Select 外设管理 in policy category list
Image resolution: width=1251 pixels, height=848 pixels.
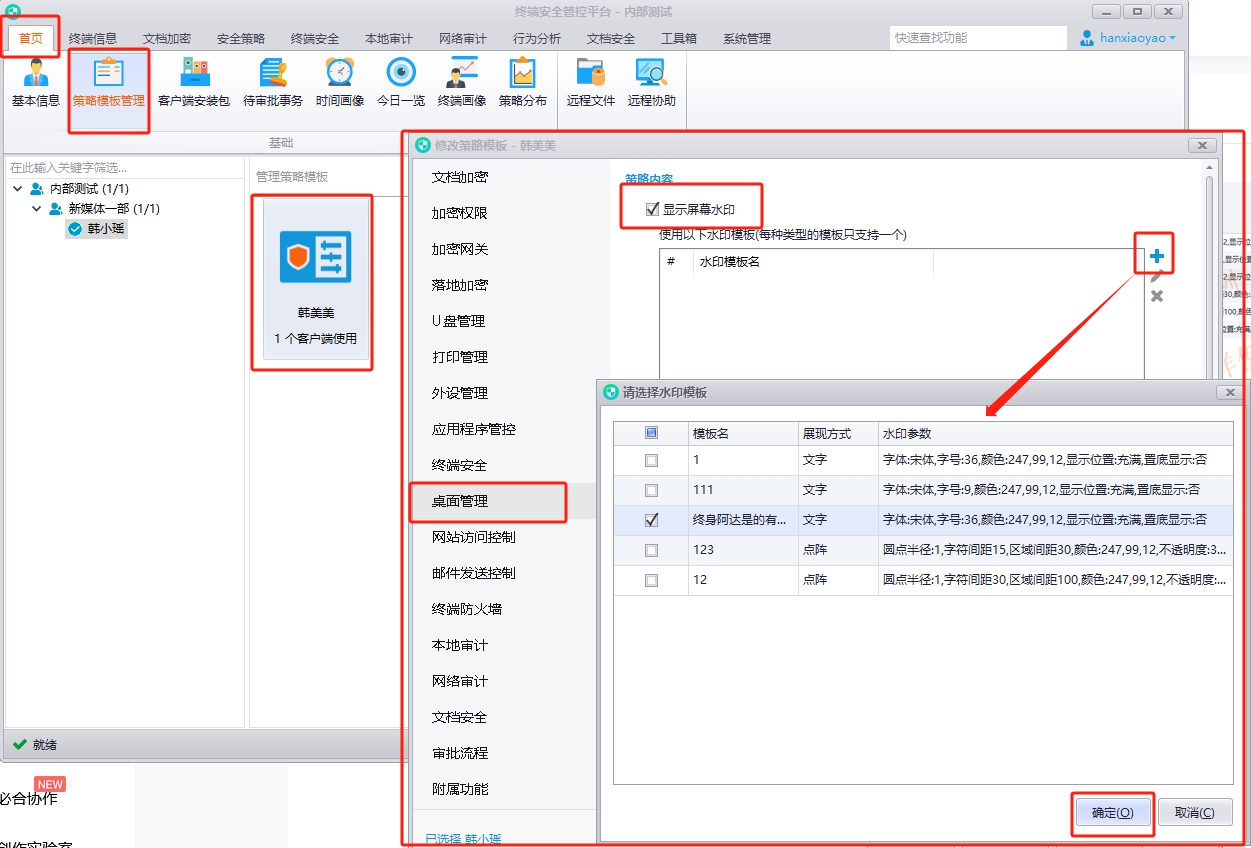tap(460, 393)
